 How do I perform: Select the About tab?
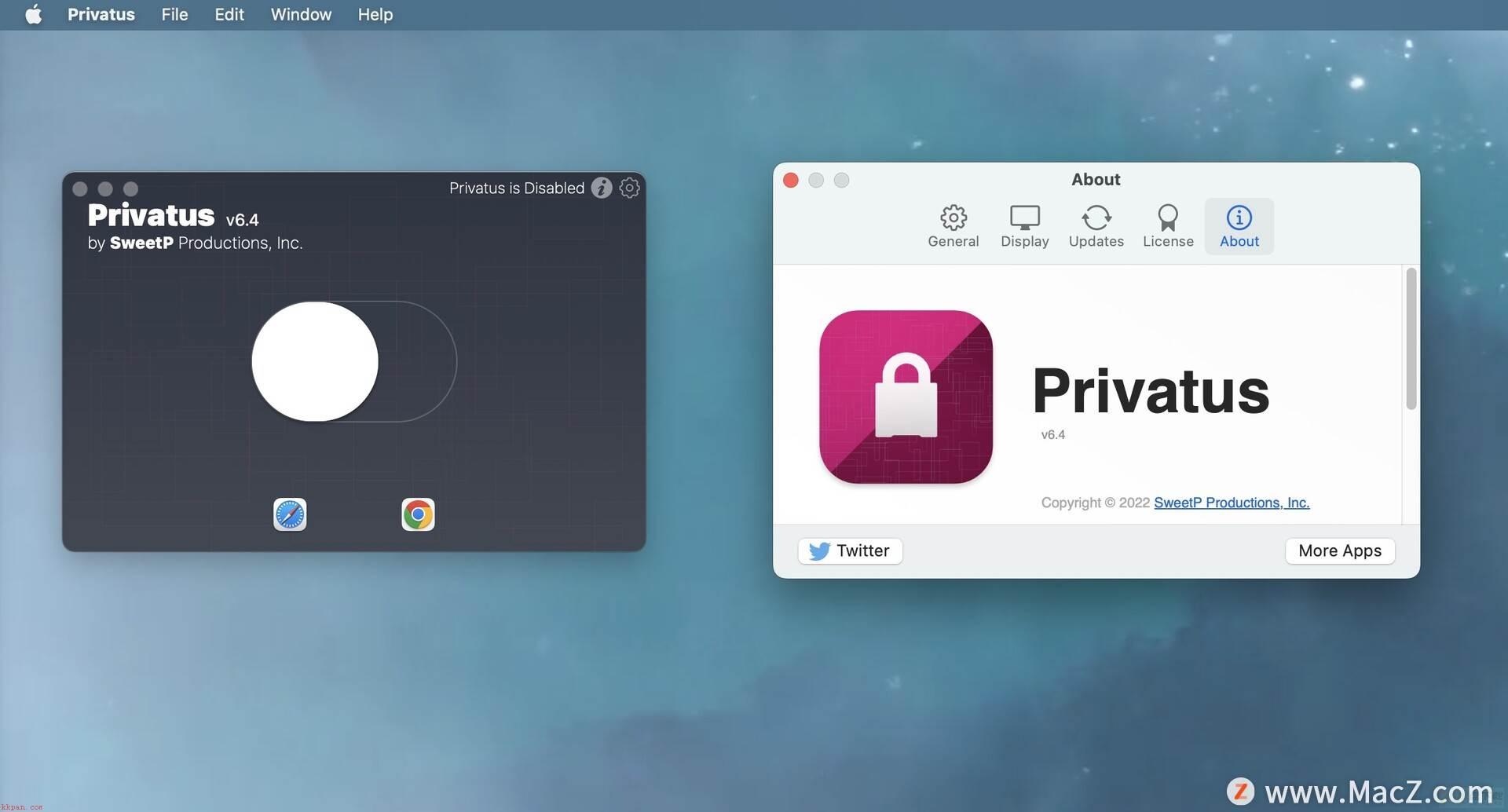1239,226
